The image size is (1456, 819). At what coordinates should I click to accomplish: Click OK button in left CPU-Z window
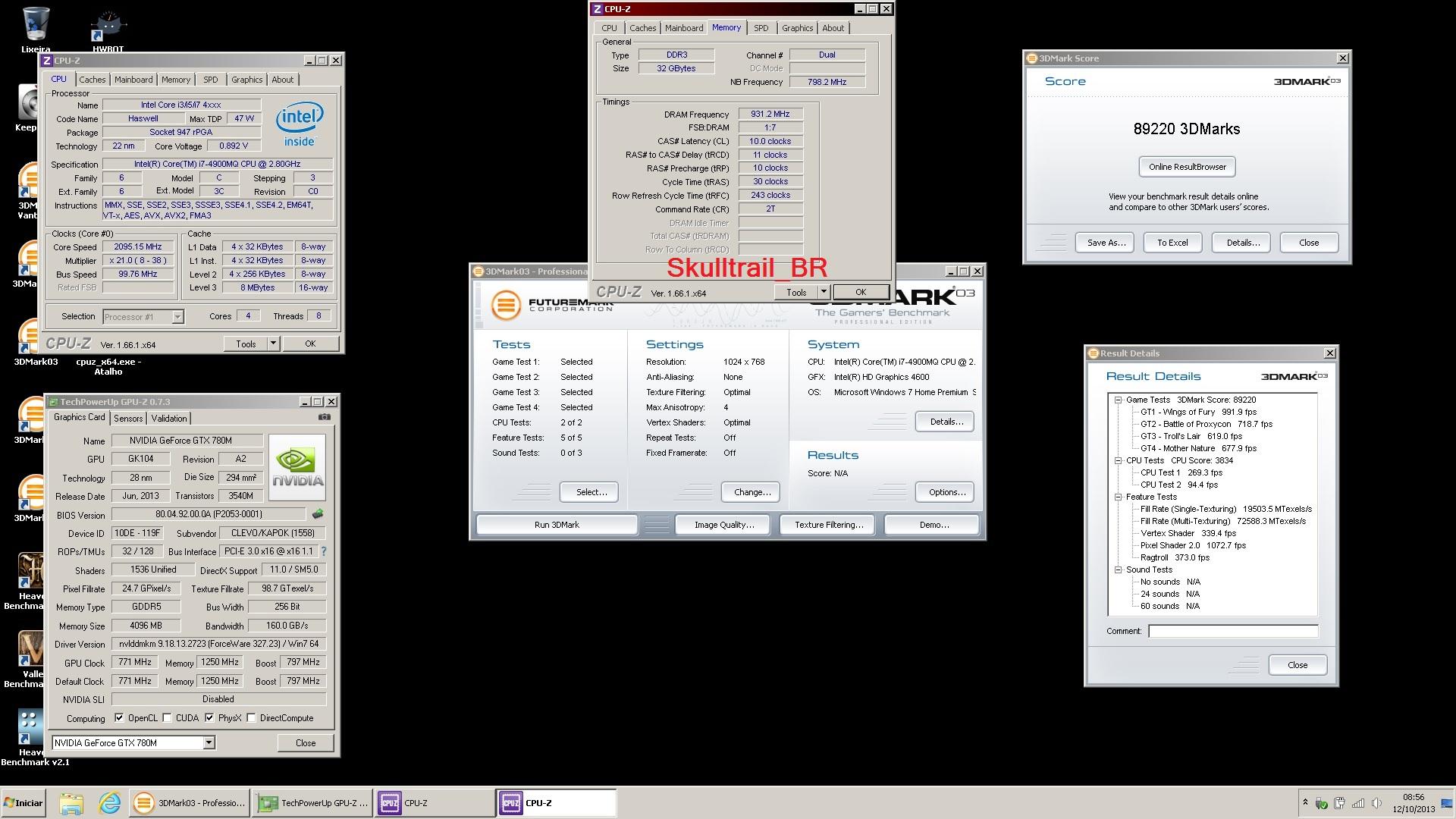coord(310,344)
